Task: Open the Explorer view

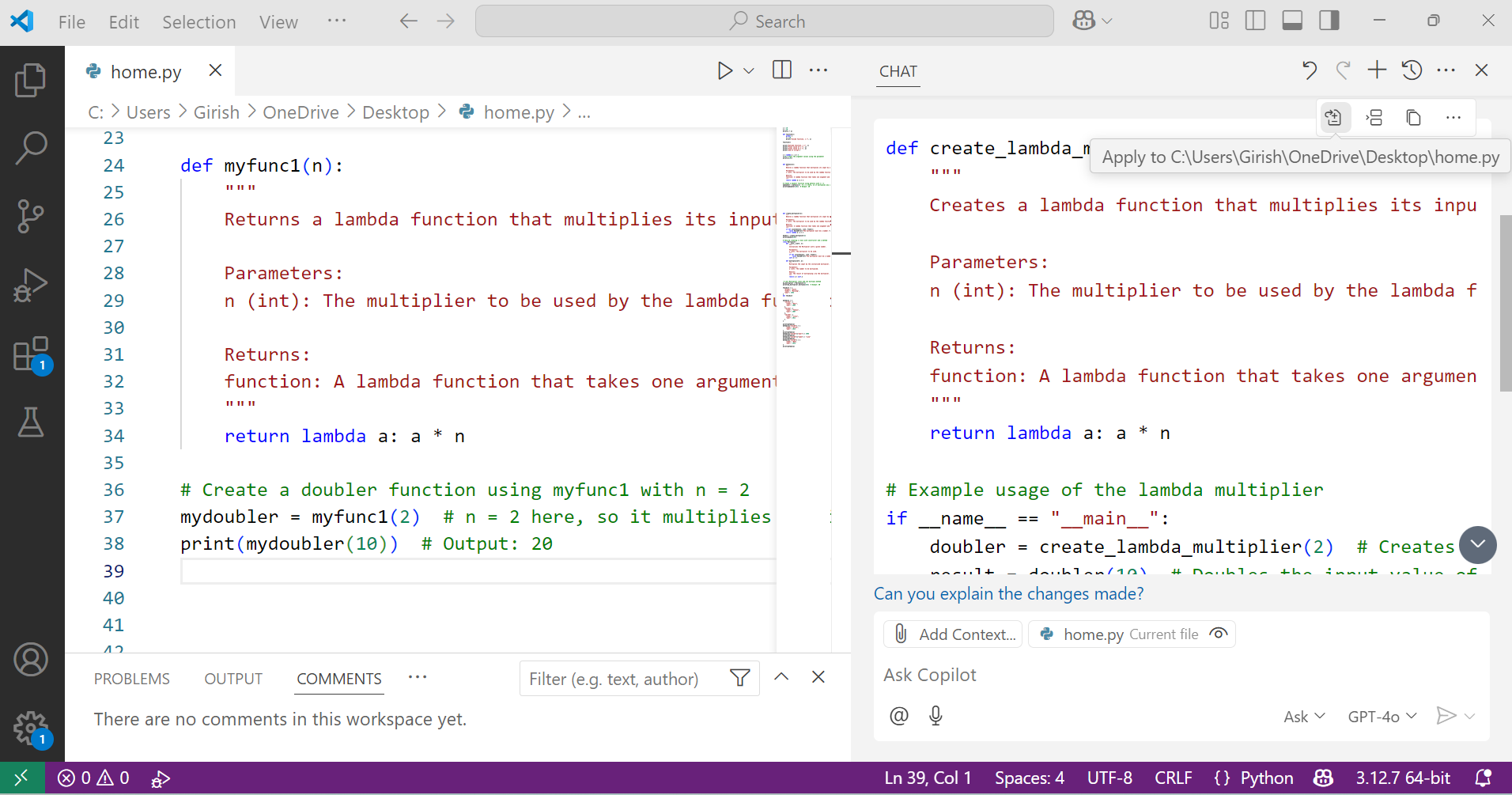Action: pos(32,79)
